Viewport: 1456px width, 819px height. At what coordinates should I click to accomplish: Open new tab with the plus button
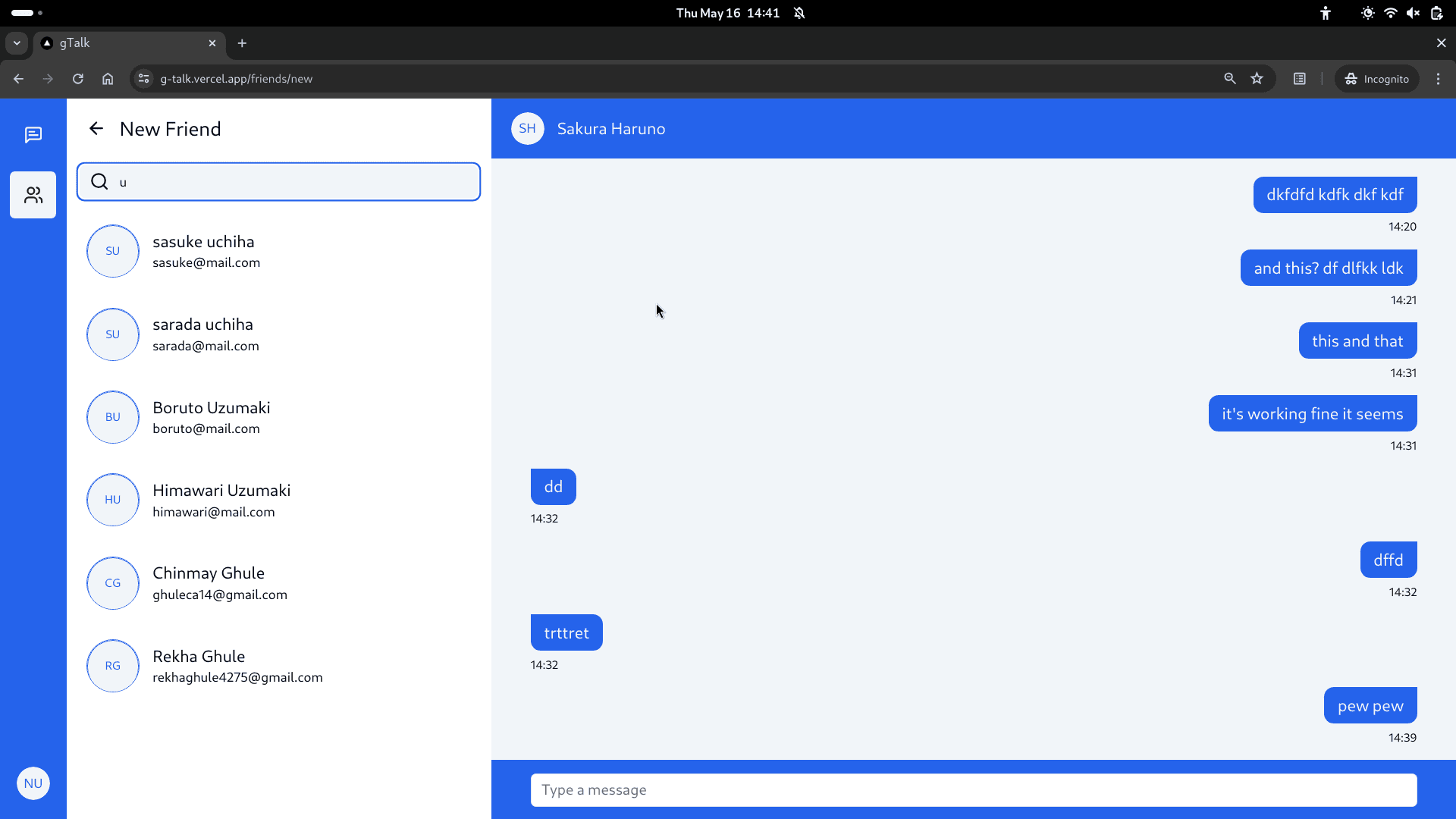coord(243,43)
